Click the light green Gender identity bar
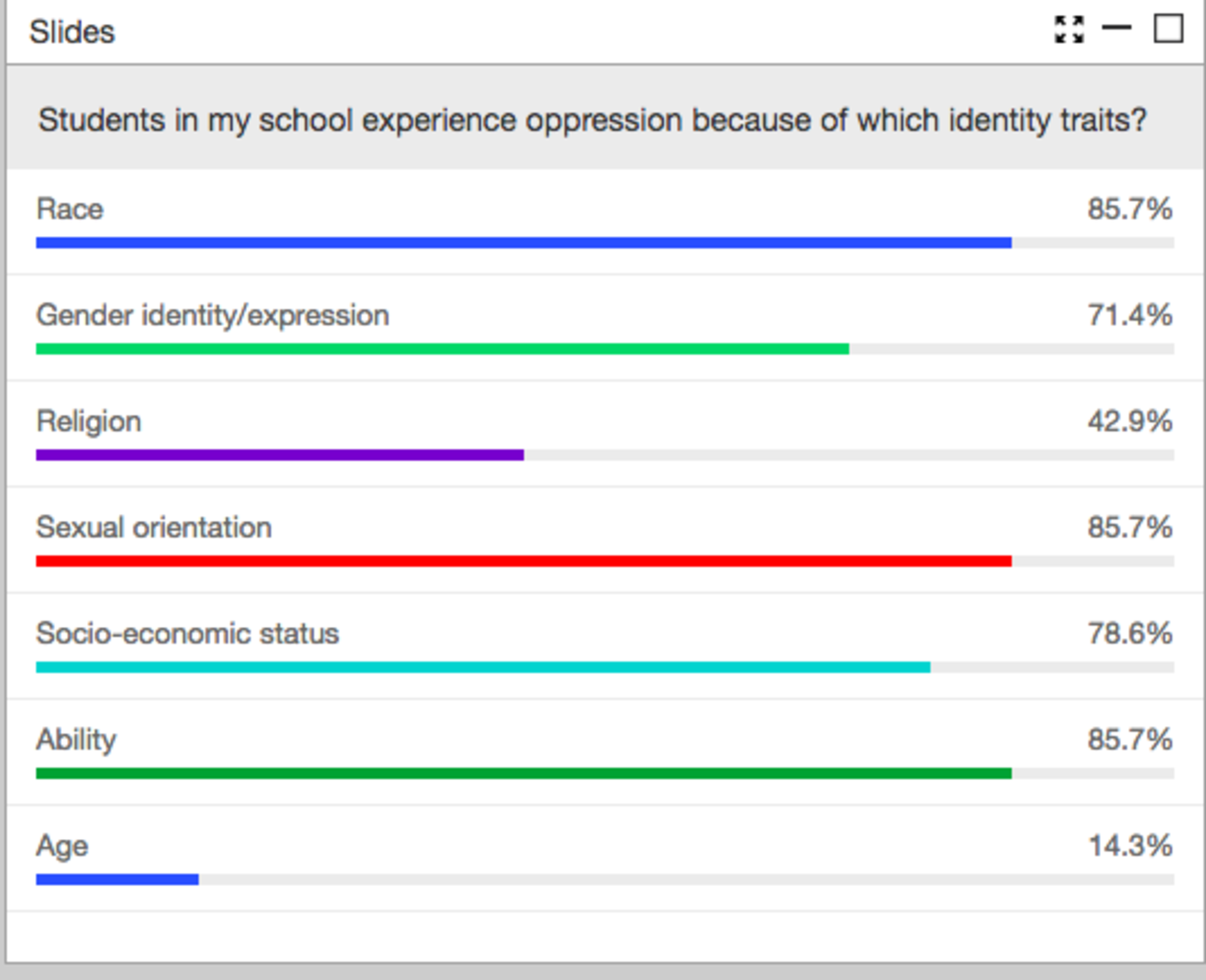The image size is (1206, 980). [x=442, y=349]
